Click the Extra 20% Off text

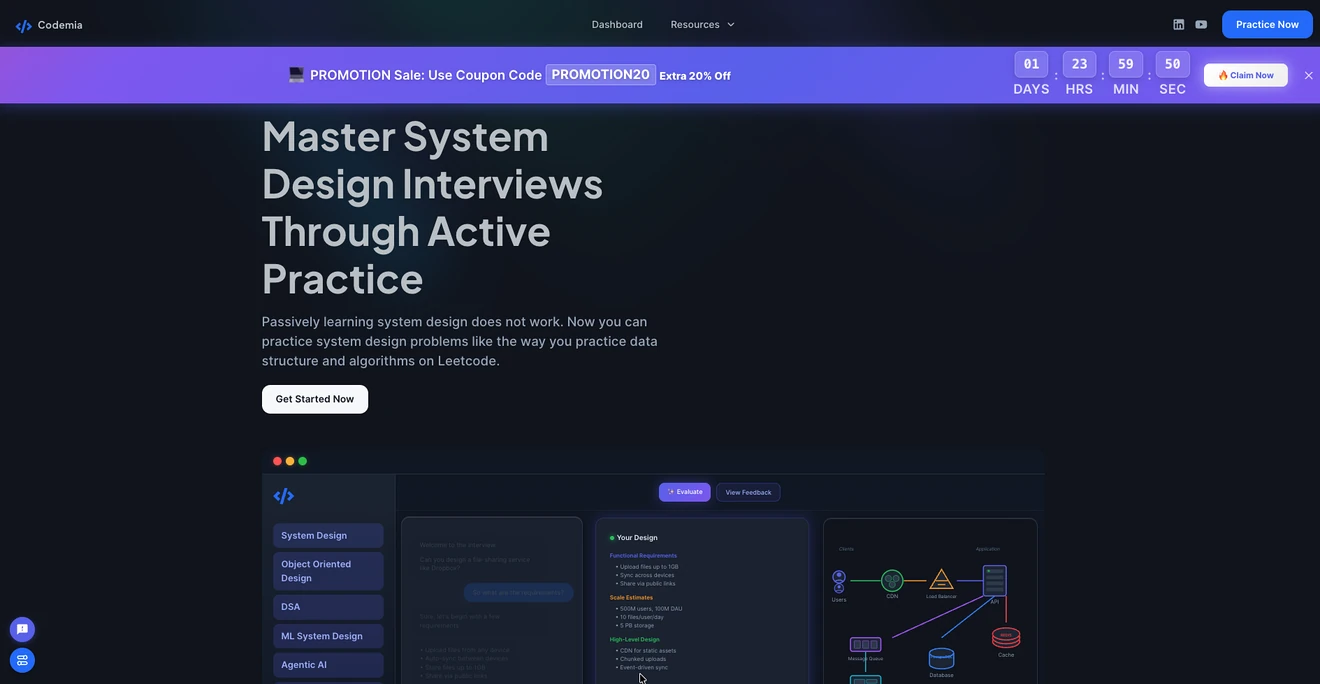point(695,76)
